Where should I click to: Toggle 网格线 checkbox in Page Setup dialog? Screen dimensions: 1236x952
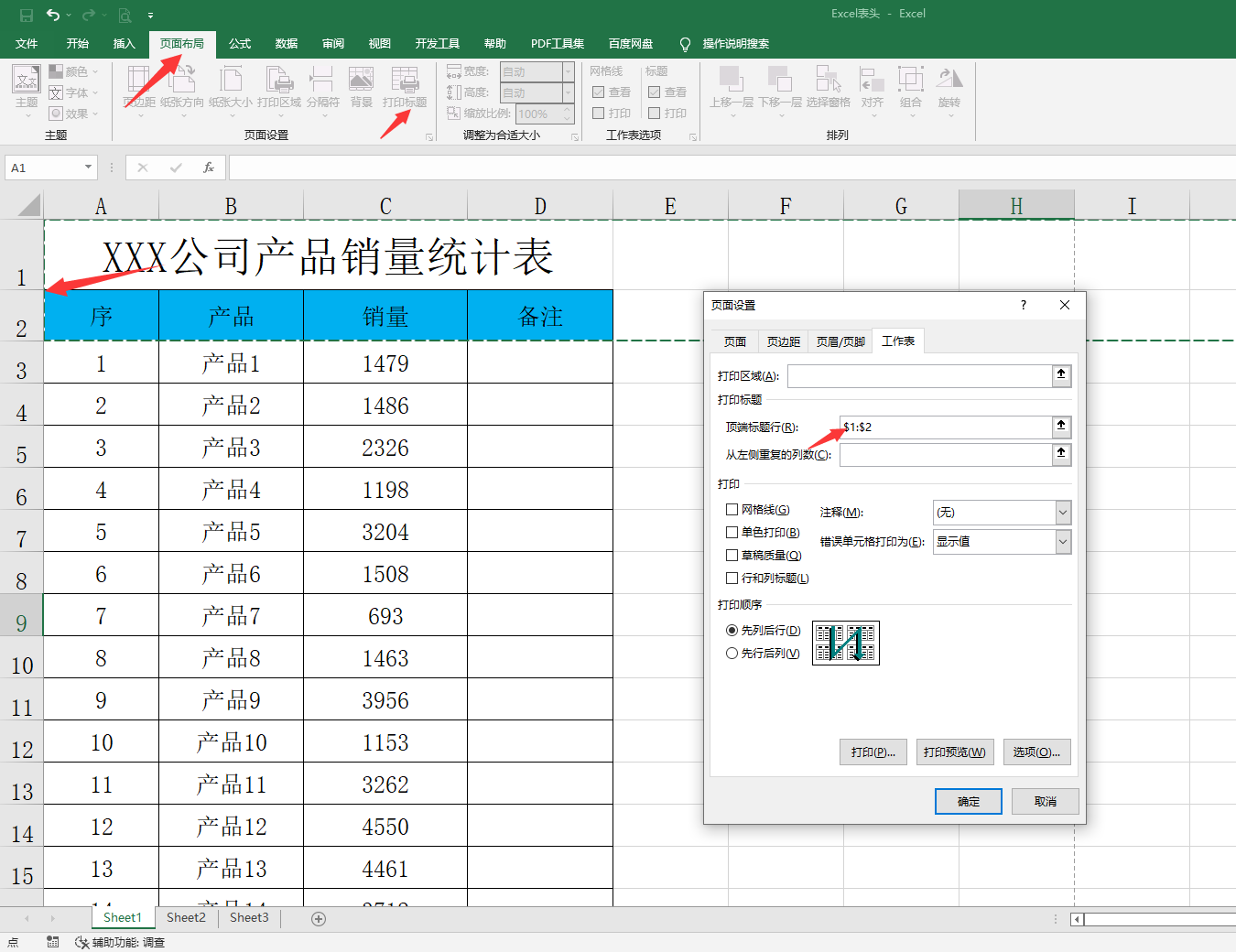(x=732, y=510)
